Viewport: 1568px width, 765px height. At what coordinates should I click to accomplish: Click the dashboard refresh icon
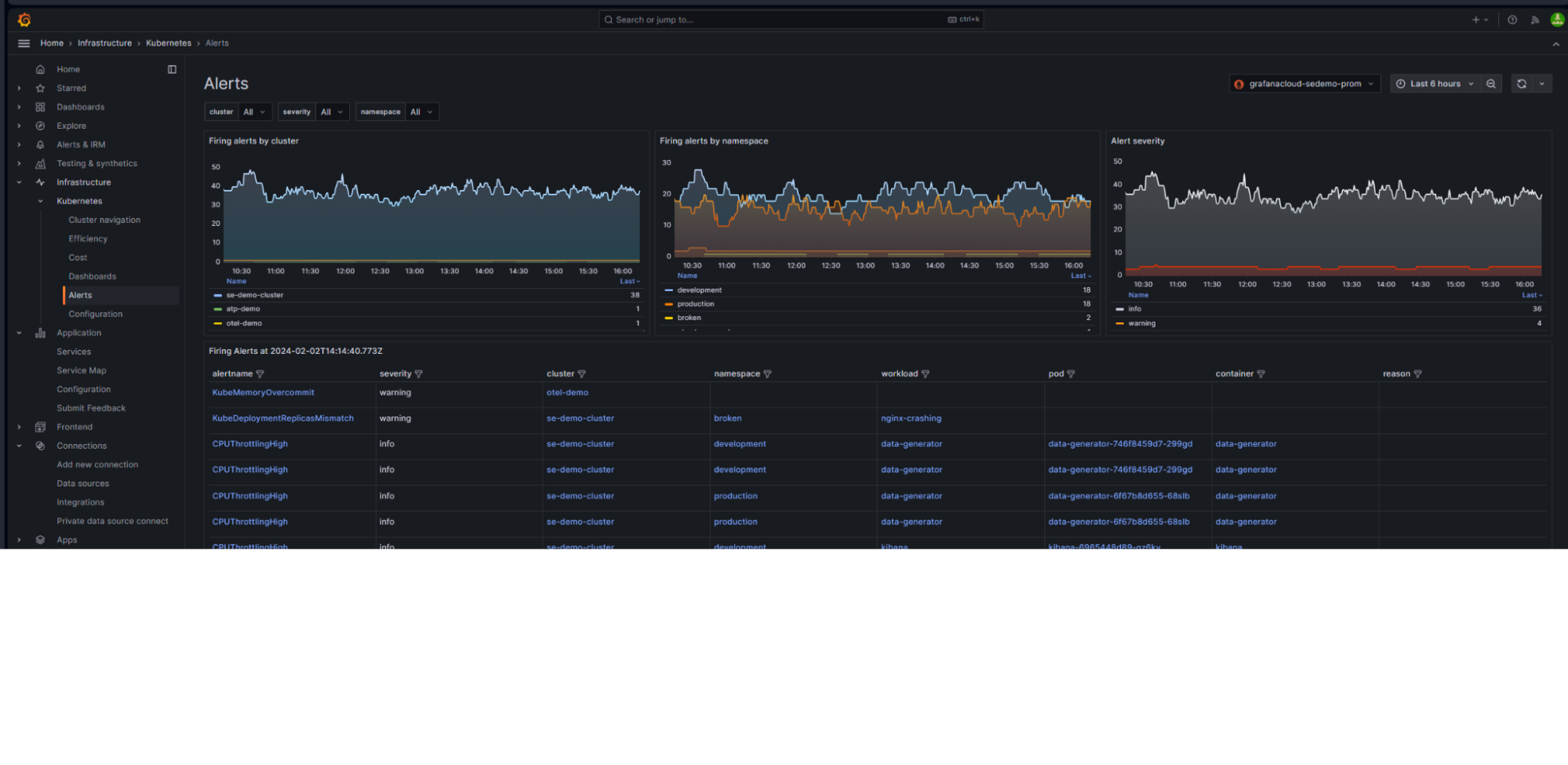[x=1521, y=83]
